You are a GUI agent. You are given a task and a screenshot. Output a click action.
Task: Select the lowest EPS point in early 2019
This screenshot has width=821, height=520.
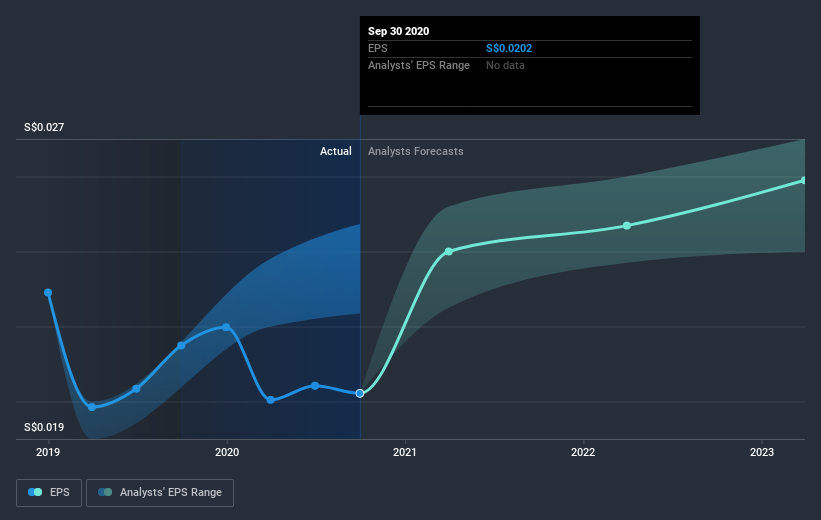tap(92, 407)
